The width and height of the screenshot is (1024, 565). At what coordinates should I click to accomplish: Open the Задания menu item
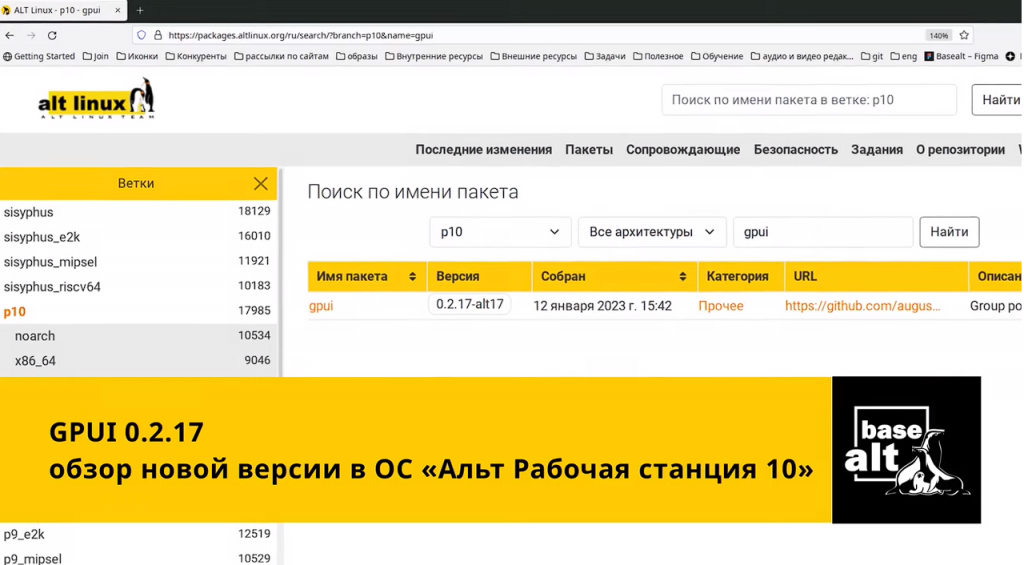click(x=876, y=150)
